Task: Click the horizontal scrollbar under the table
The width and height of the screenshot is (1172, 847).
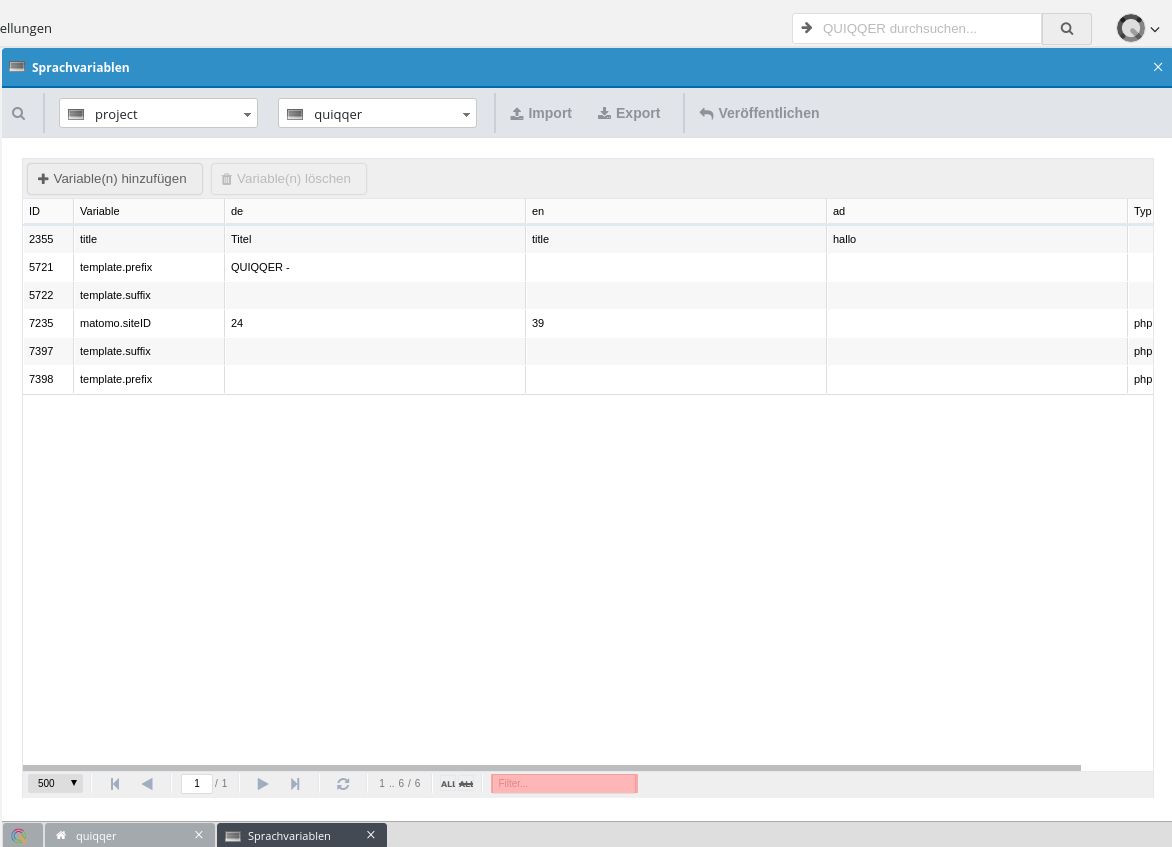Action: [x=550, y=768]
